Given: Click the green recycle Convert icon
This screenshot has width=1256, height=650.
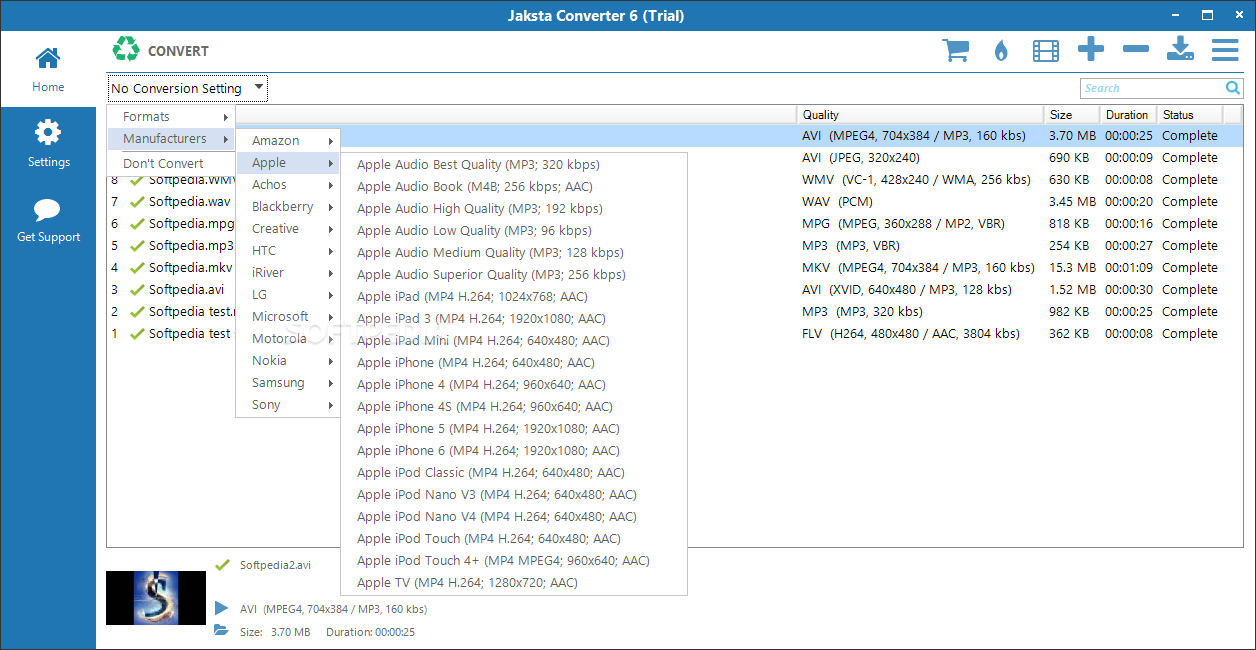Looking at the screenshot, I should [x=126, y=49].
